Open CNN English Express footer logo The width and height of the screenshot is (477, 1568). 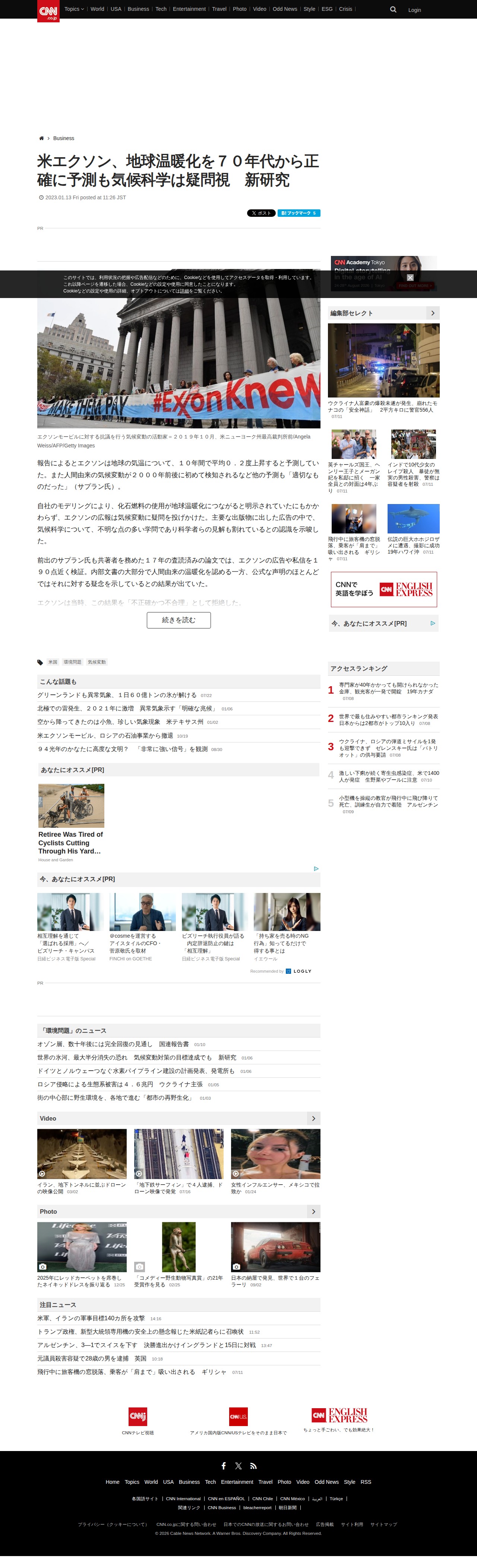coord(339,1415)
